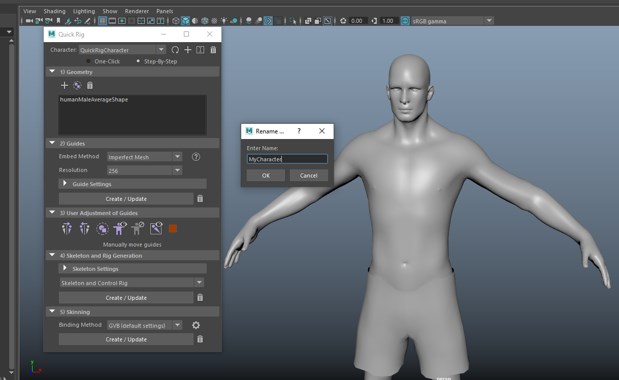Open the Renderer menu
Screen dimensions: 619x380
point(137,11)
